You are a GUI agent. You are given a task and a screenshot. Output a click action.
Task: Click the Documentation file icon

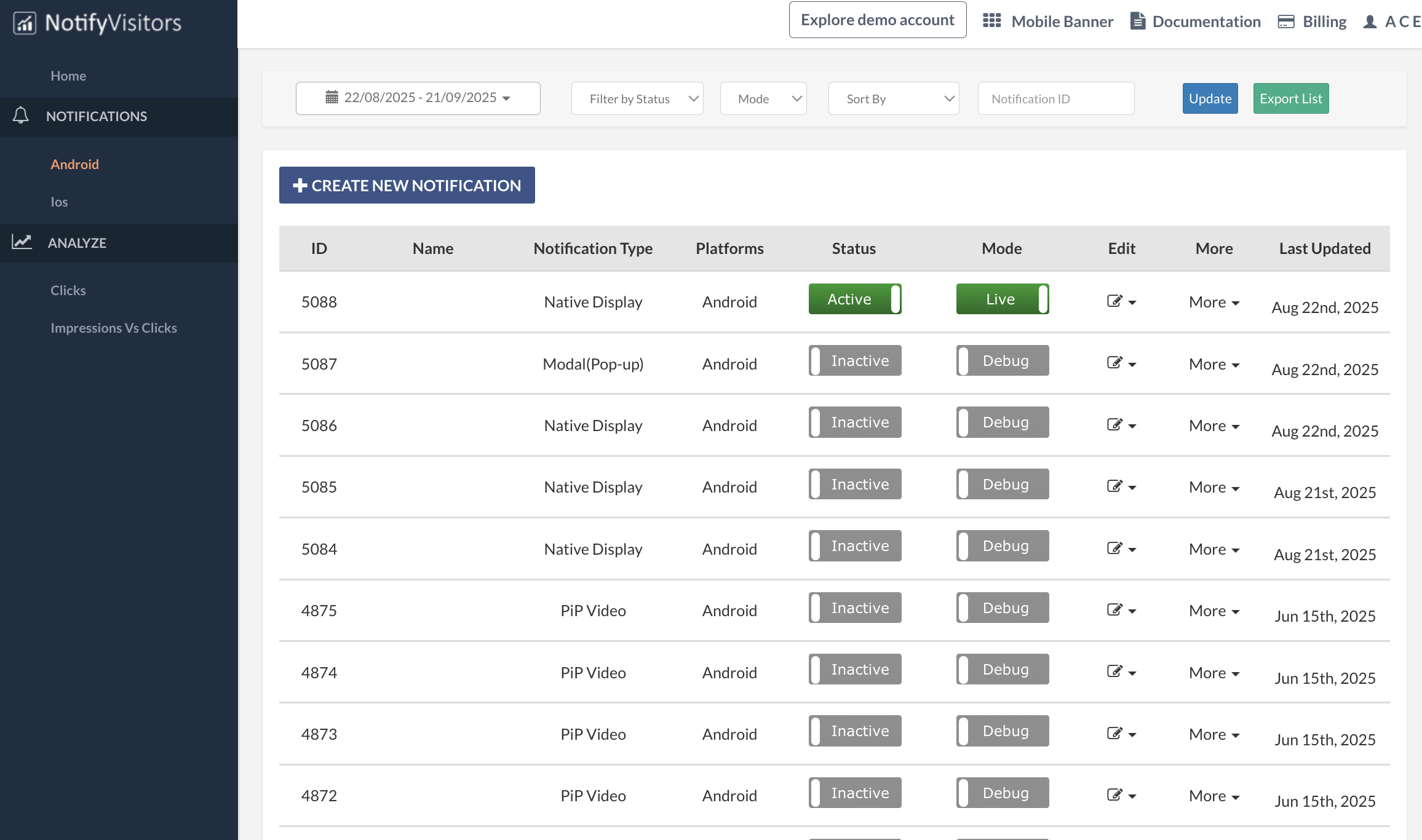pyautogui.click(x=1137, y=21)
